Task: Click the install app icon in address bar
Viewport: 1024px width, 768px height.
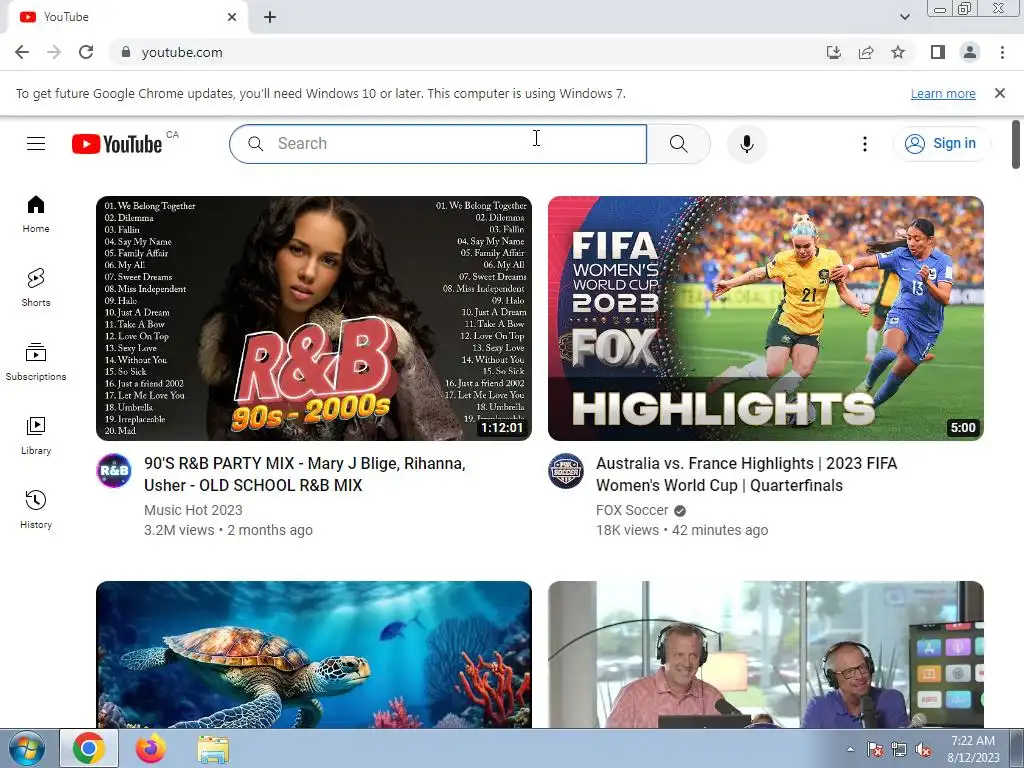Action: click(x=833, y=52)
